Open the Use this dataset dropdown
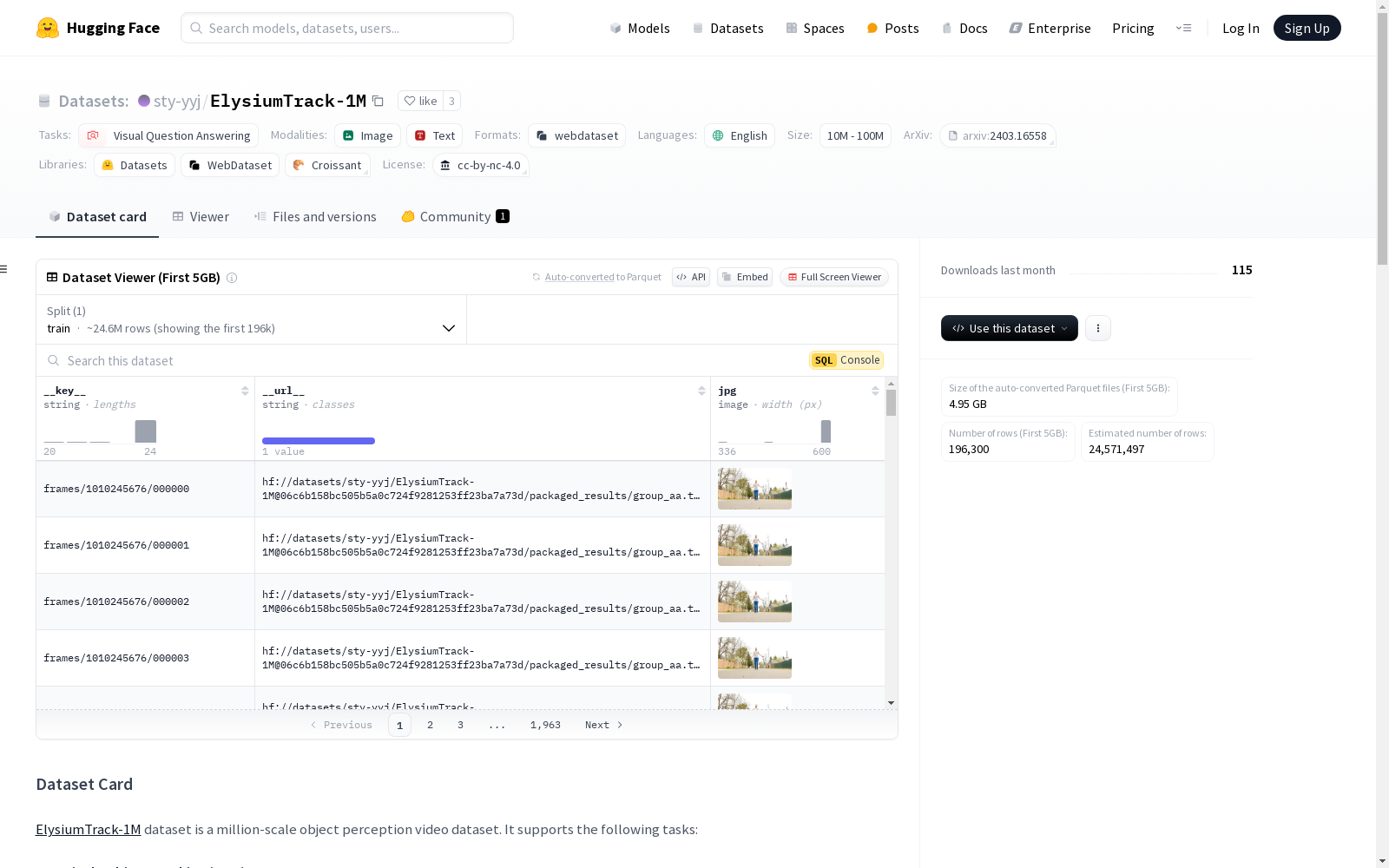Image resolution: width=1389 pixels, height=868 pixels. 1010,328
